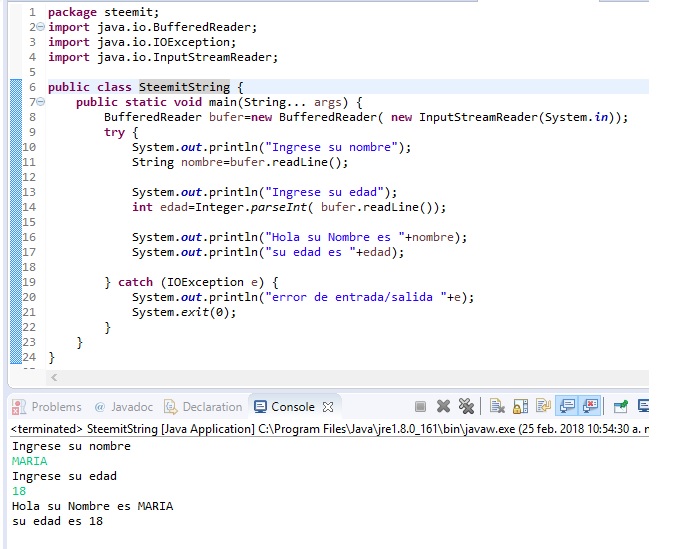Click the Declaration tab icon
Viewport: 687px width, 549px height.
click(x=170, y=407)
